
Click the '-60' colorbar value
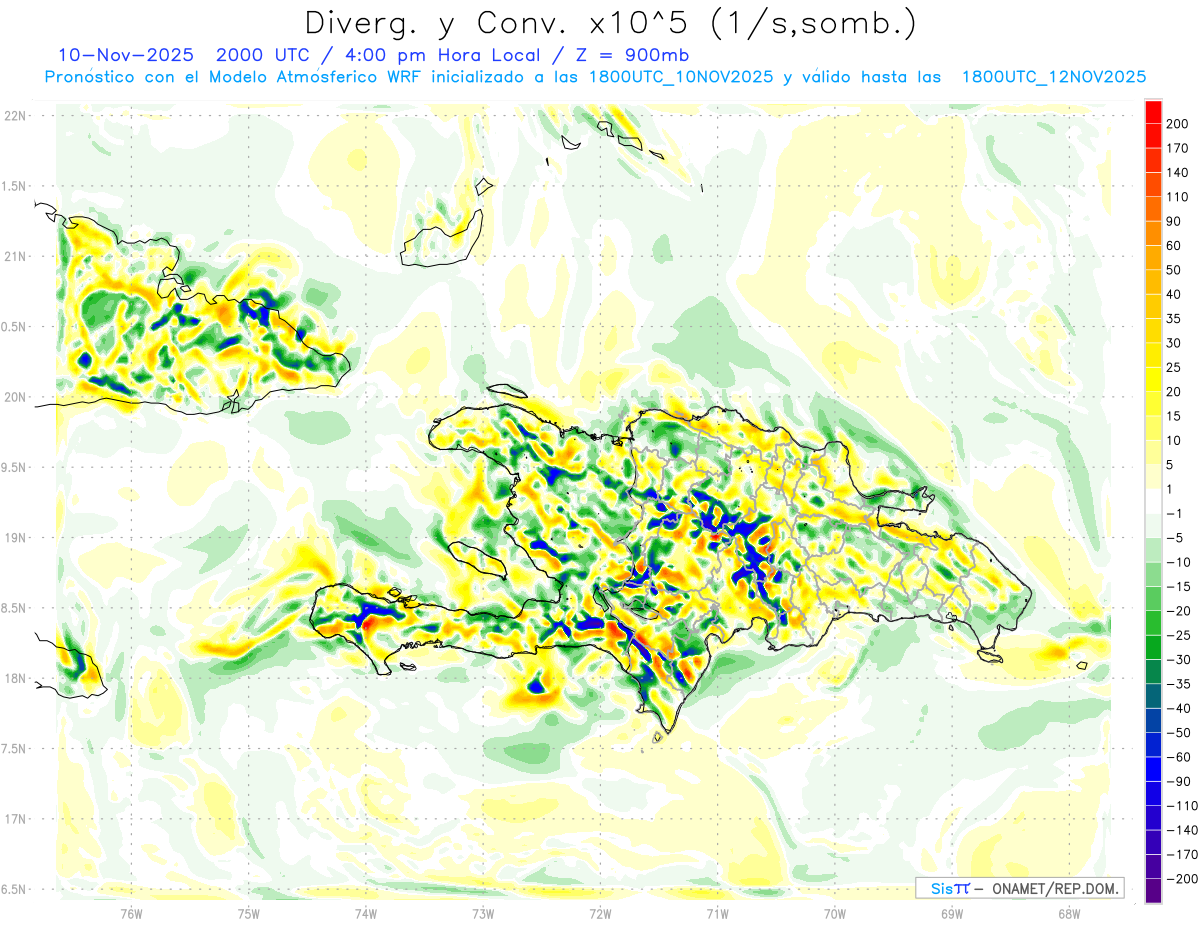coord(1181,757)
